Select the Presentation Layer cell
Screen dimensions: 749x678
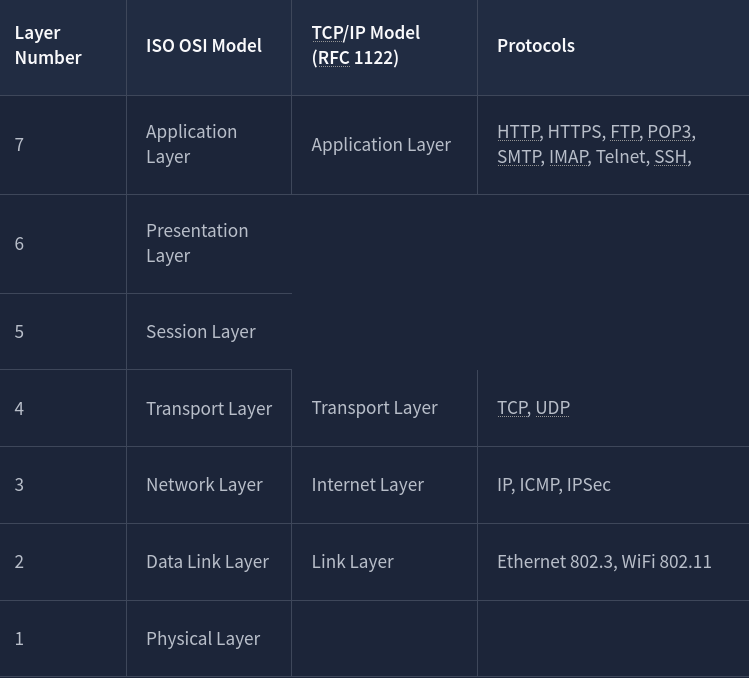pos(197,243)
